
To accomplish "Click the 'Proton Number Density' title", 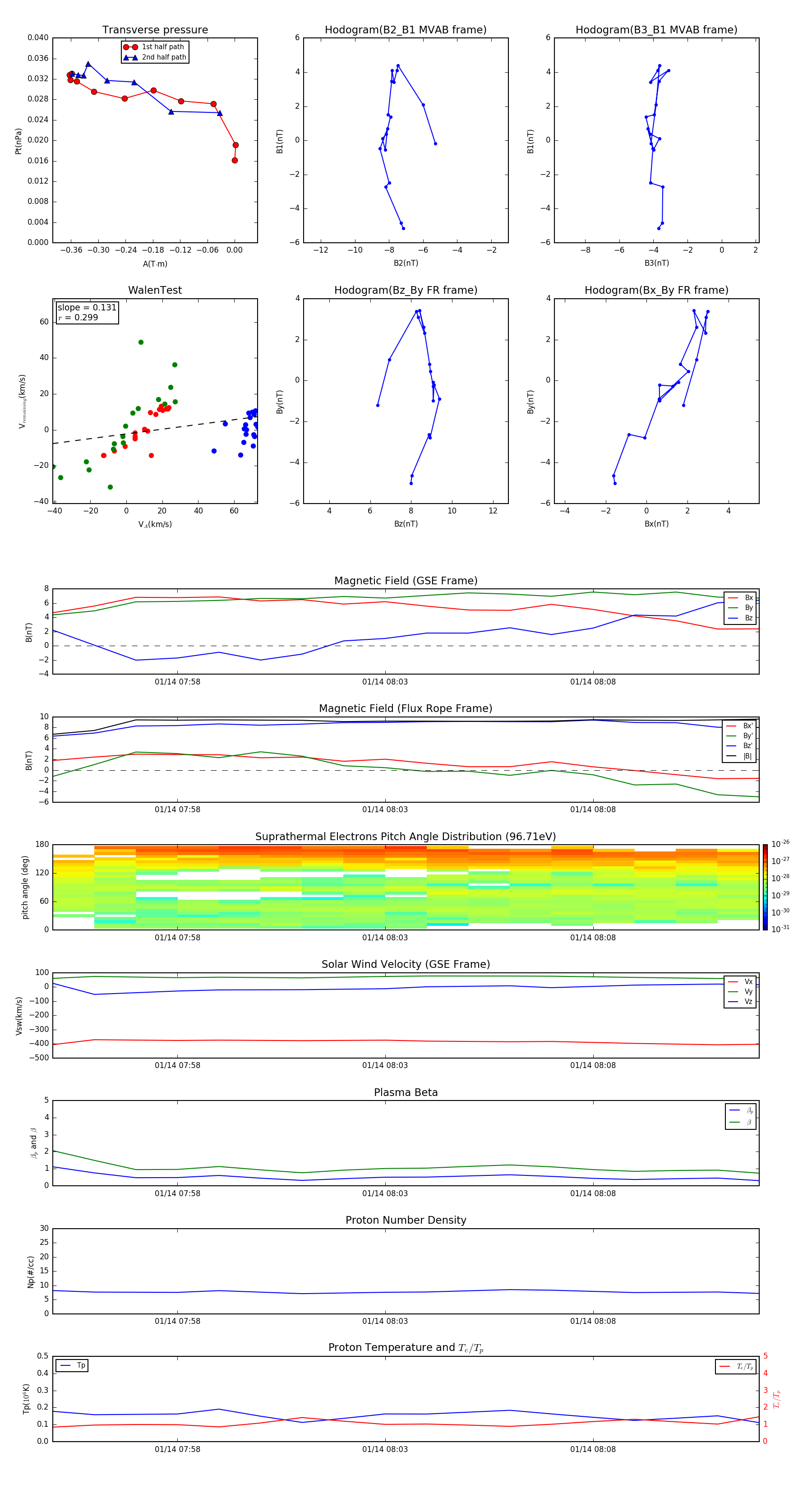I will pyautogui.click(x=406, y=1220).
